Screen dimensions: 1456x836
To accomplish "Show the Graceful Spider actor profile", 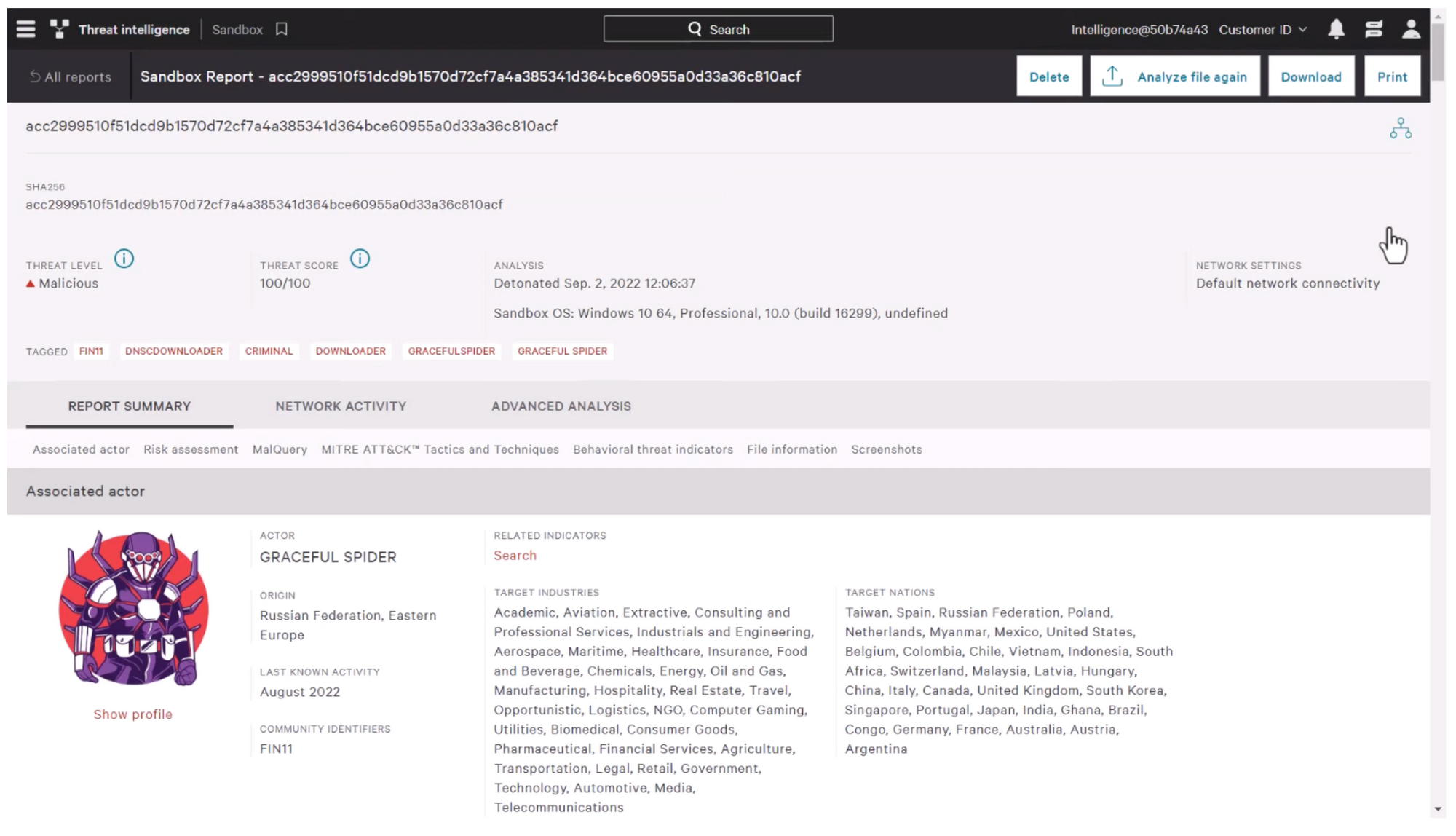I will 132,714.
